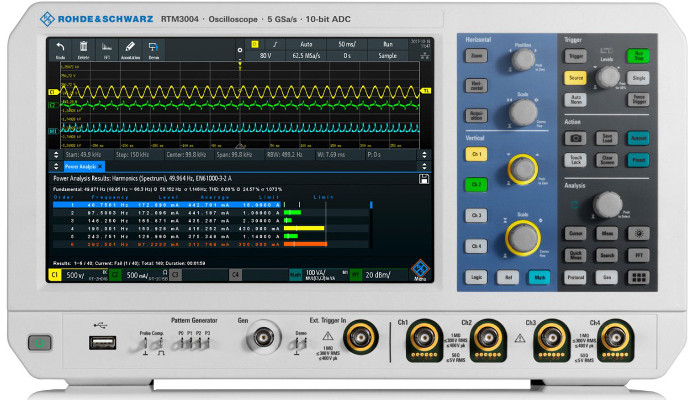Select the Power Analysis tab
The width and height of the screenshot is (700, 400).
[x=82, y=166]
